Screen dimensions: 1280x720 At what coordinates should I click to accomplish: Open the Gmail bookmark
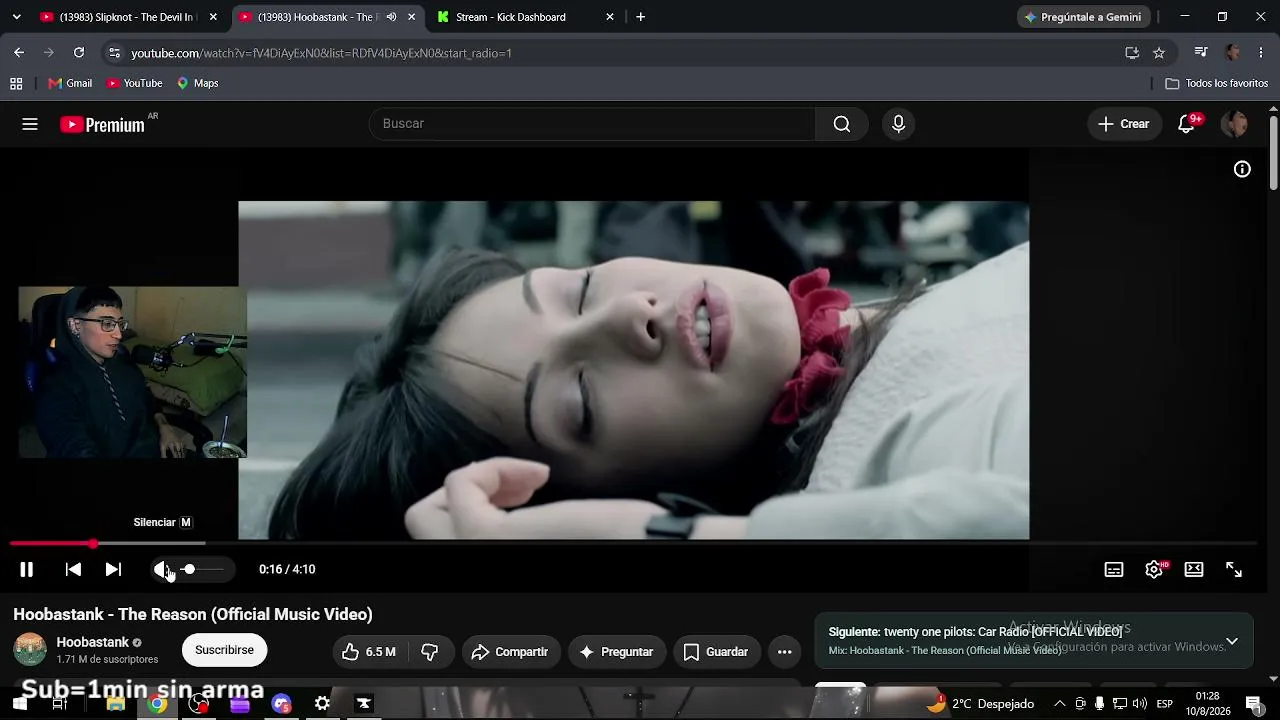tap(70, 83)
